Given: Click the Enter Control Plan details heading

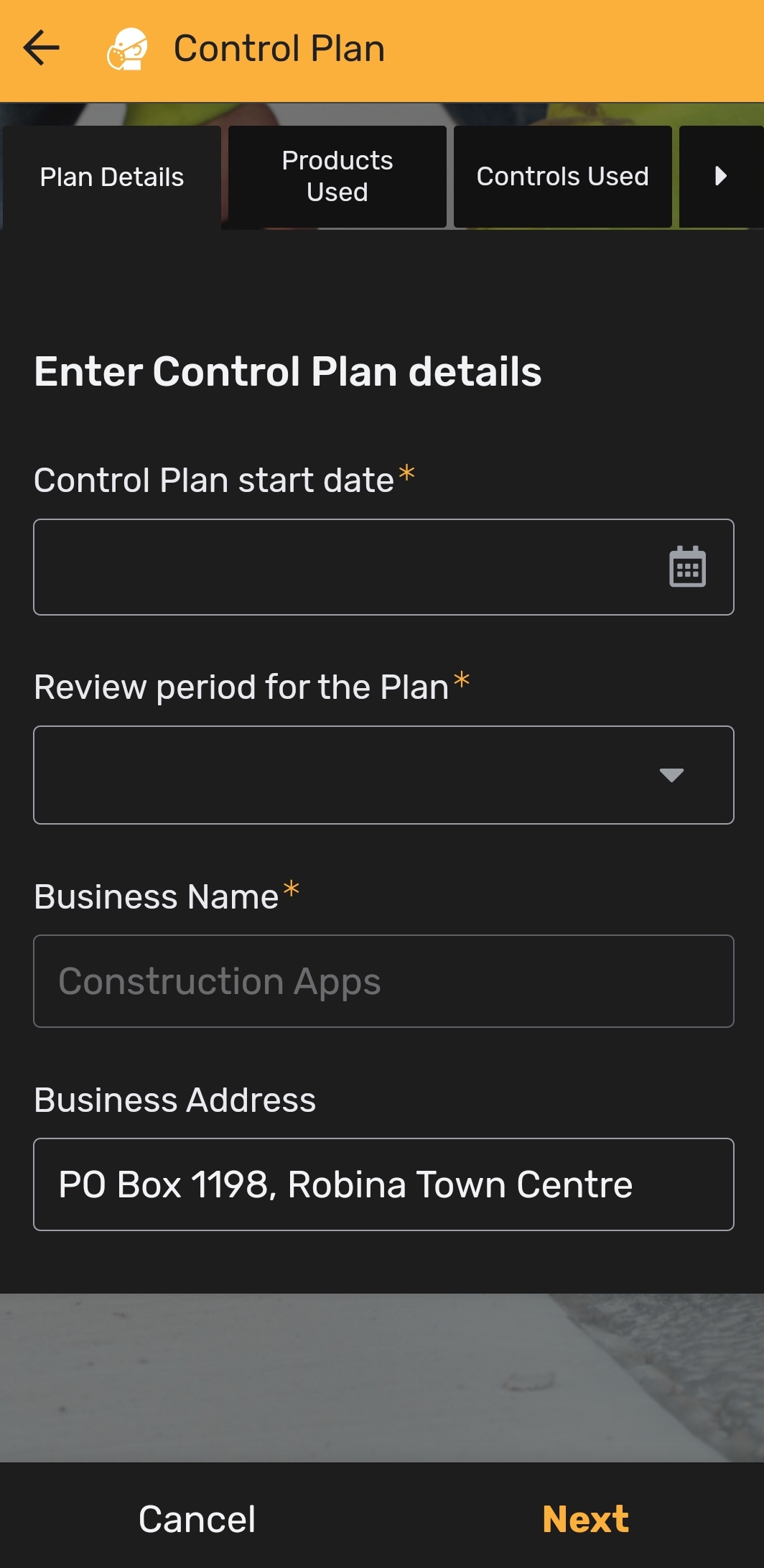Looking at the screenshot, I should 288,372.
